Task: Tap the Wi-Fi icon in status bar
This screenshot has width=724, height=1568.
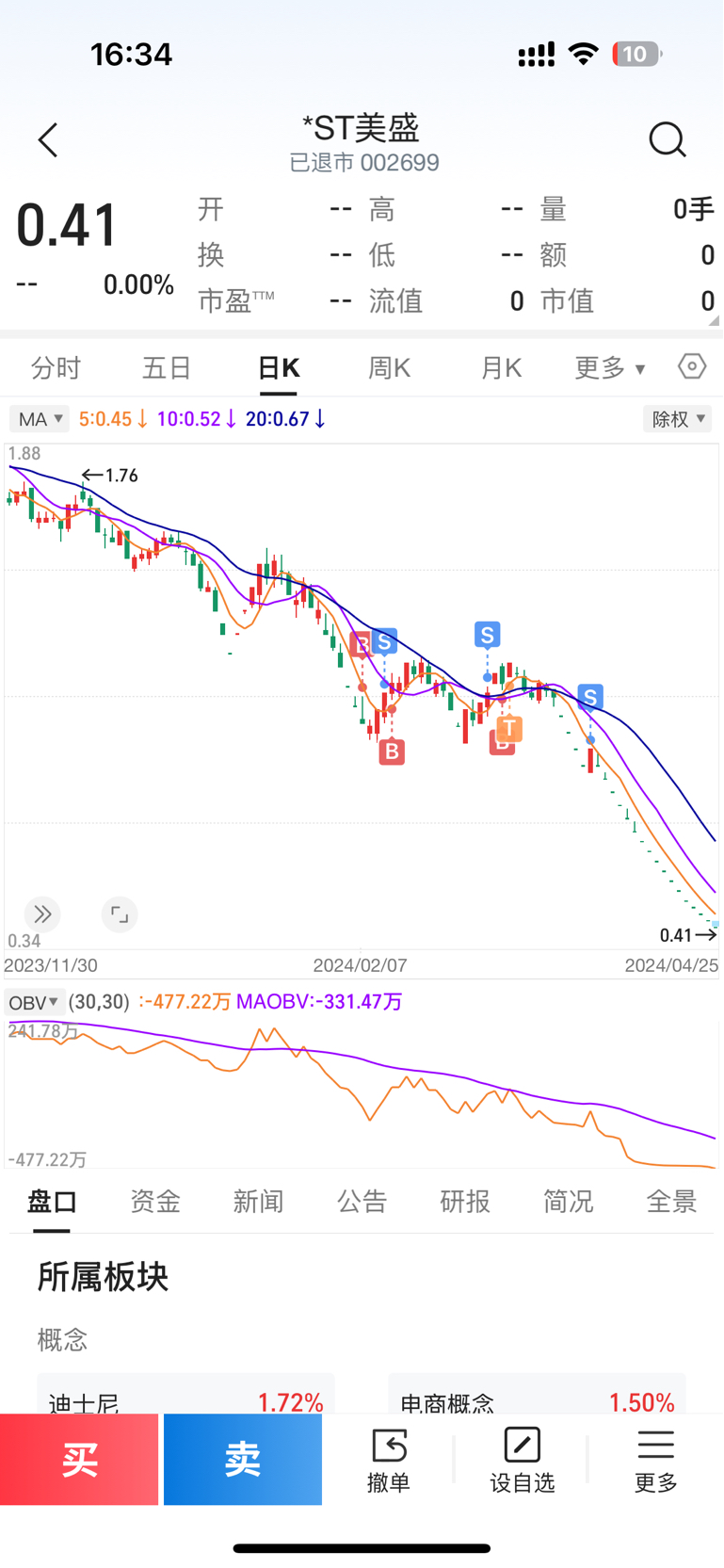Action: click(x=584, y=55)
